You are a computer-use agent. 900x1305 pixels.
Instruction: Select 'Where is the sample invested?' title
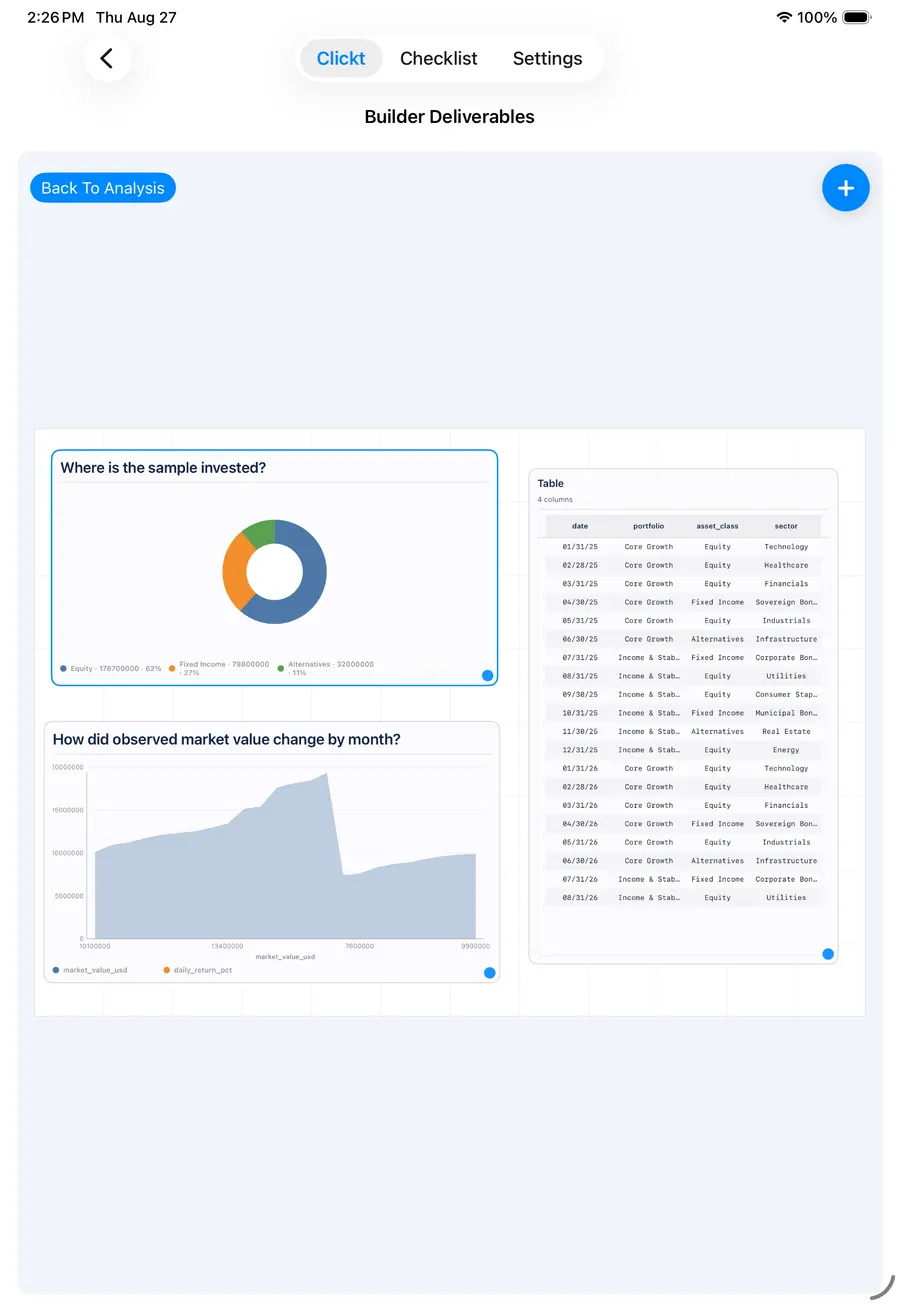coord(163,467)
